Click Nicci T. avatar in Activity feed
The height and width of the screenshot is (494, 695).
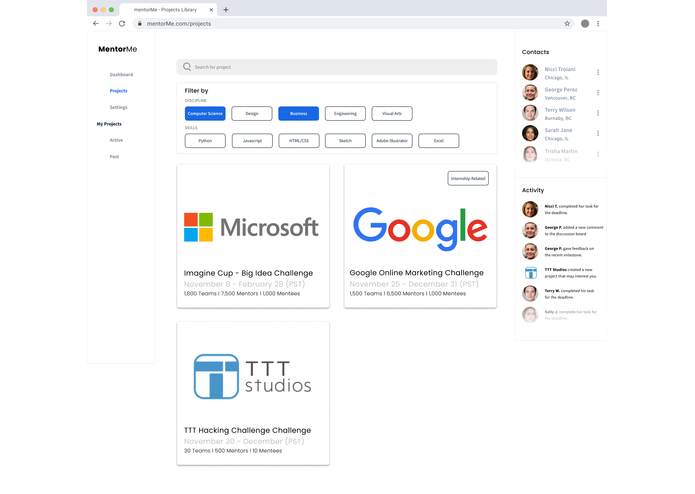pyautogui.click(x=530, y=209)
